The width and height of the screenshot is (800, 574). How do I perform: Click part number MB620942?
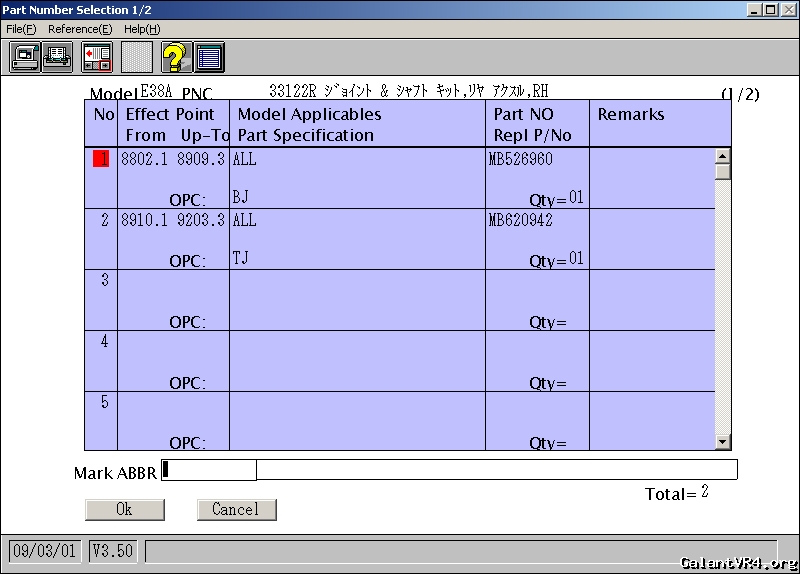520,220
